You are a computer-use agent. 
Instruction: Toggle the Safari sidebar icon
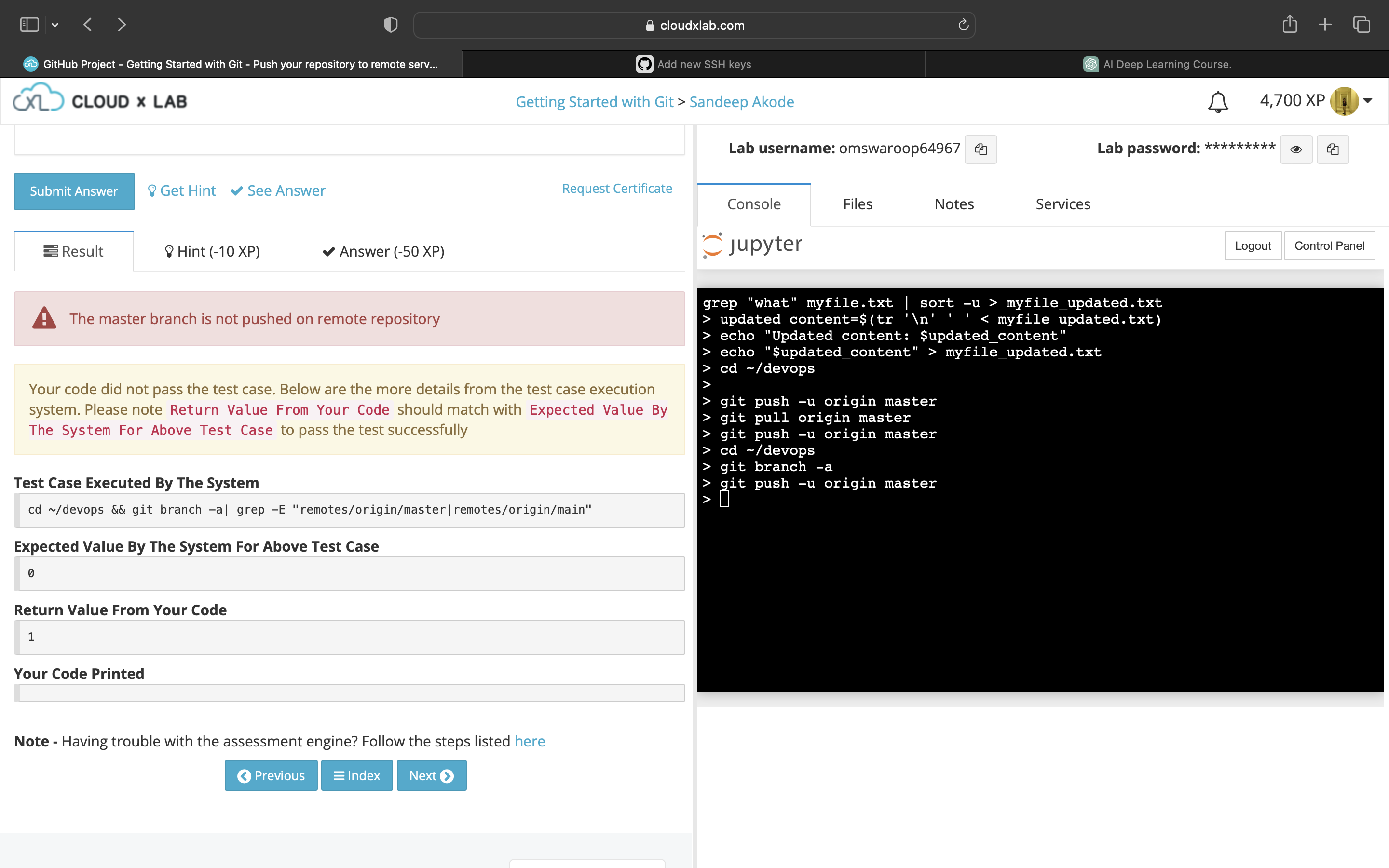pos(29,25)
